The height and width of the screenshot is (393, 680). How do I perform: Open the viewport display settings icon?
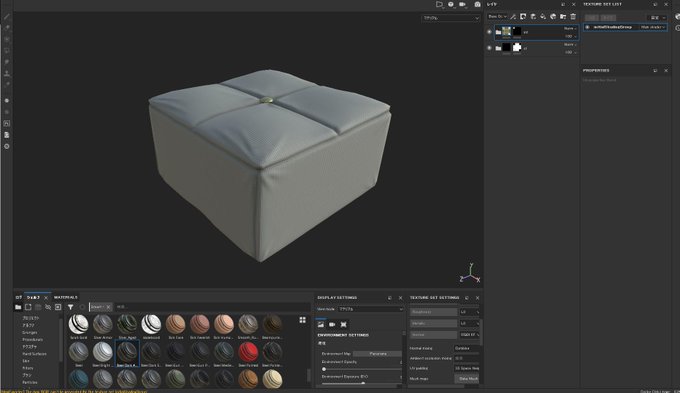point(343,324)
